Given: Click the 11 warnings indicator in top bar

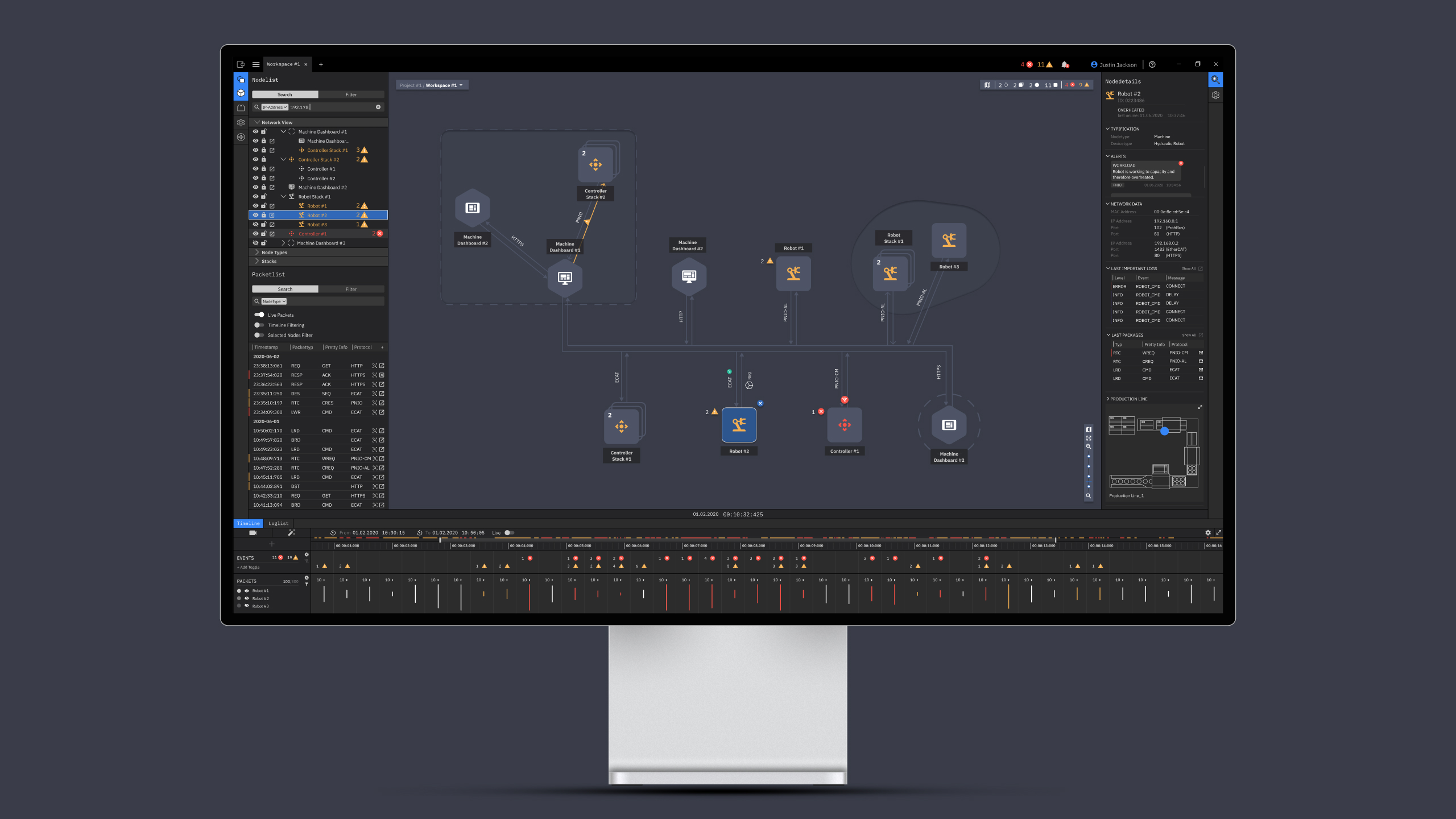Looking at the screenshot, I should point(1045,64).
